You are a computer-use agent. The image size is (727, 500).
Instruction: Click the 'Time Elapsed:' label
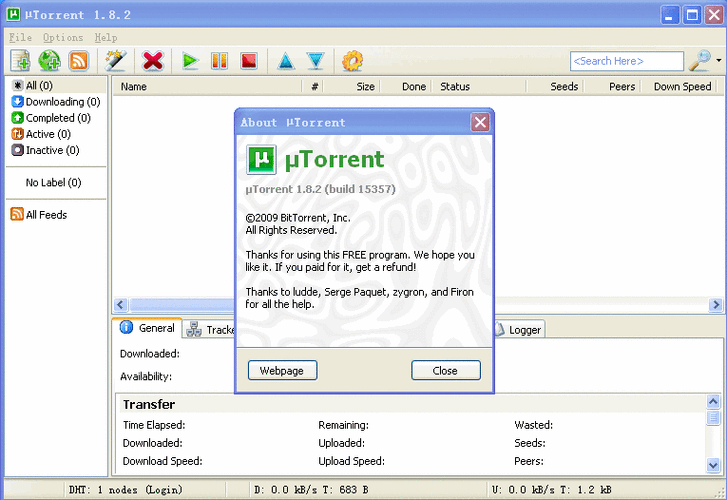[x=154, y=425]
